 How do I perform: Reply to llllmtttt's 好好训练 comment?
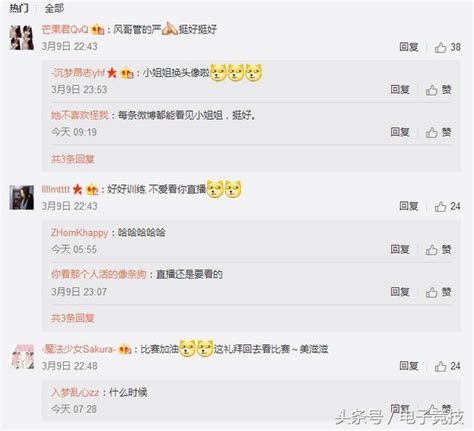pos(409,206)
